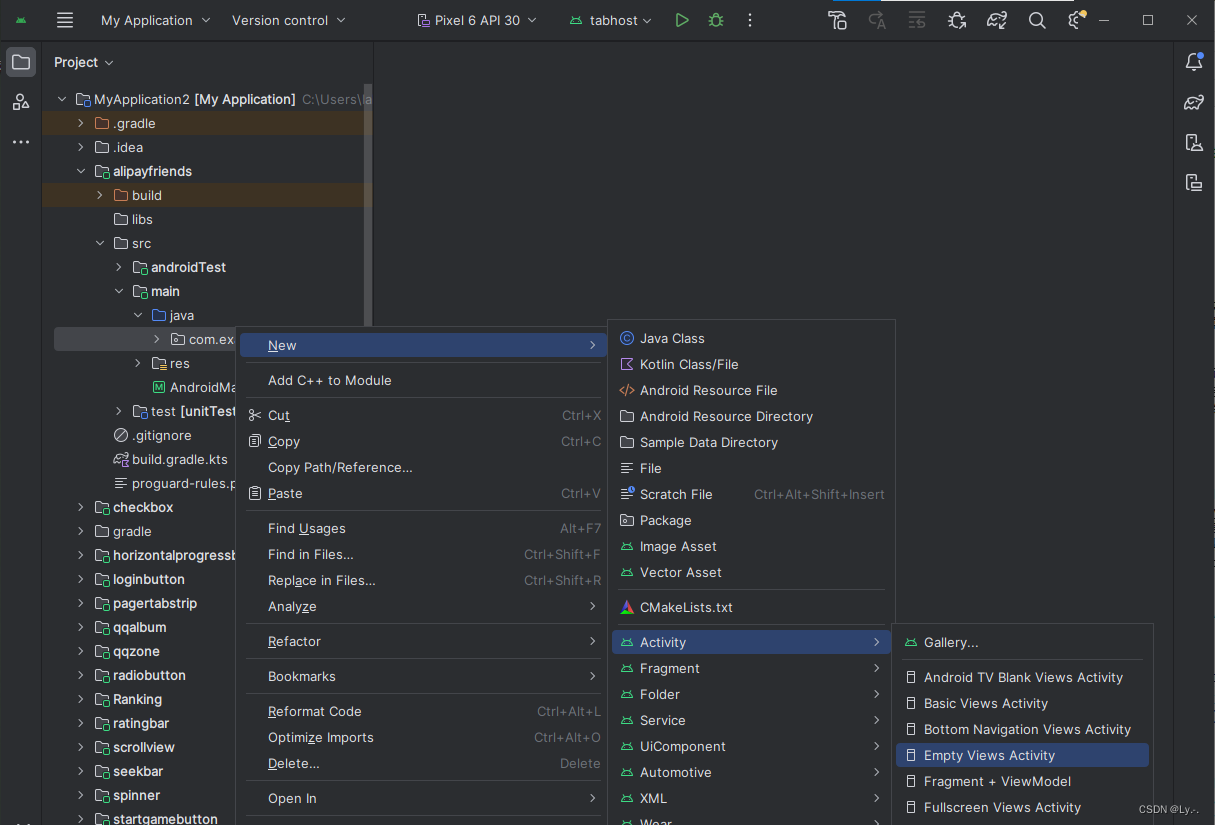Collapse the alipayfriends module
This screenshot has height=825, width=1215.
click(81, 171)
